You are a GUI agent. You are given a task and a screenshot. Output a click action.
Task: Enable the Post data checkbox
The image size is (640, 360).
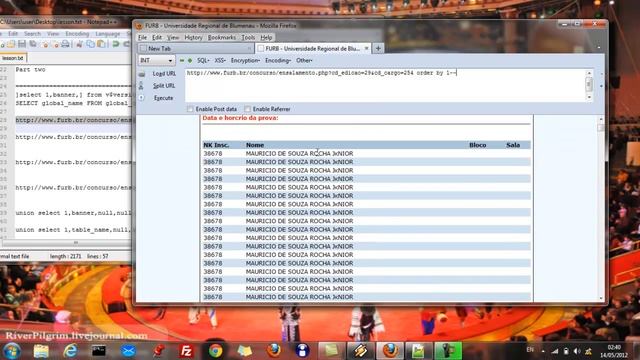point(190,109)
